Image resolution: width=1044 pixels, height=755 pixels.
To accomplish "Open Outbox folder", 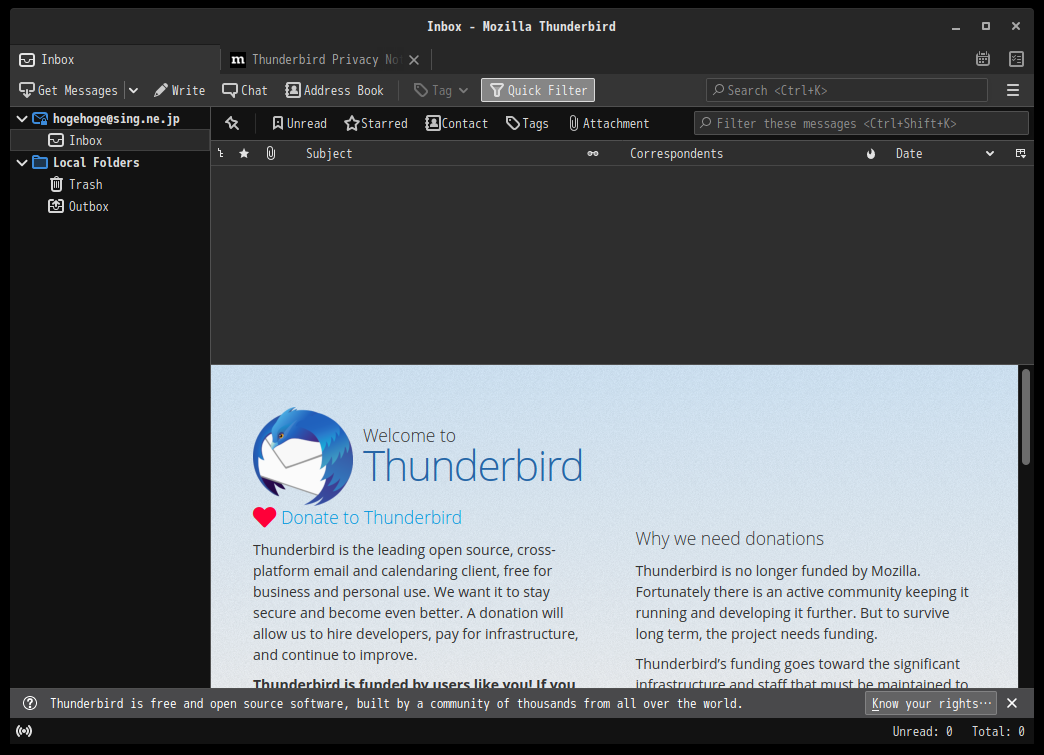I will pos(89,206).
